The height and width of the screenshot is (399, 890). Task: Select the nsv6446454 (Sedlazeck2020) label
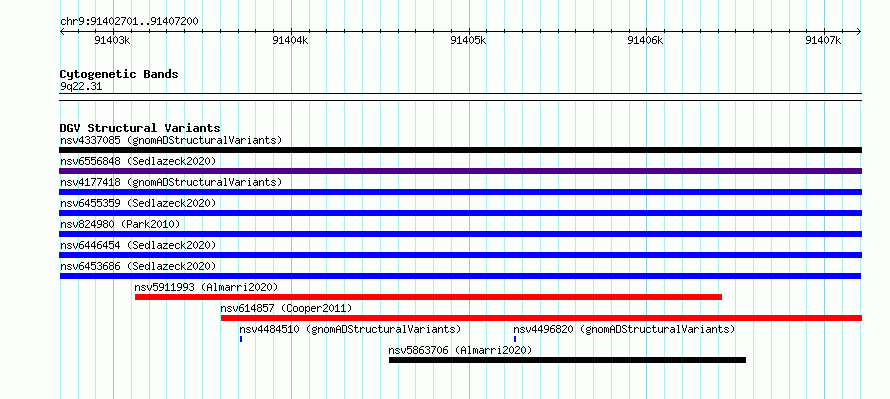click(x=138, y=245)
